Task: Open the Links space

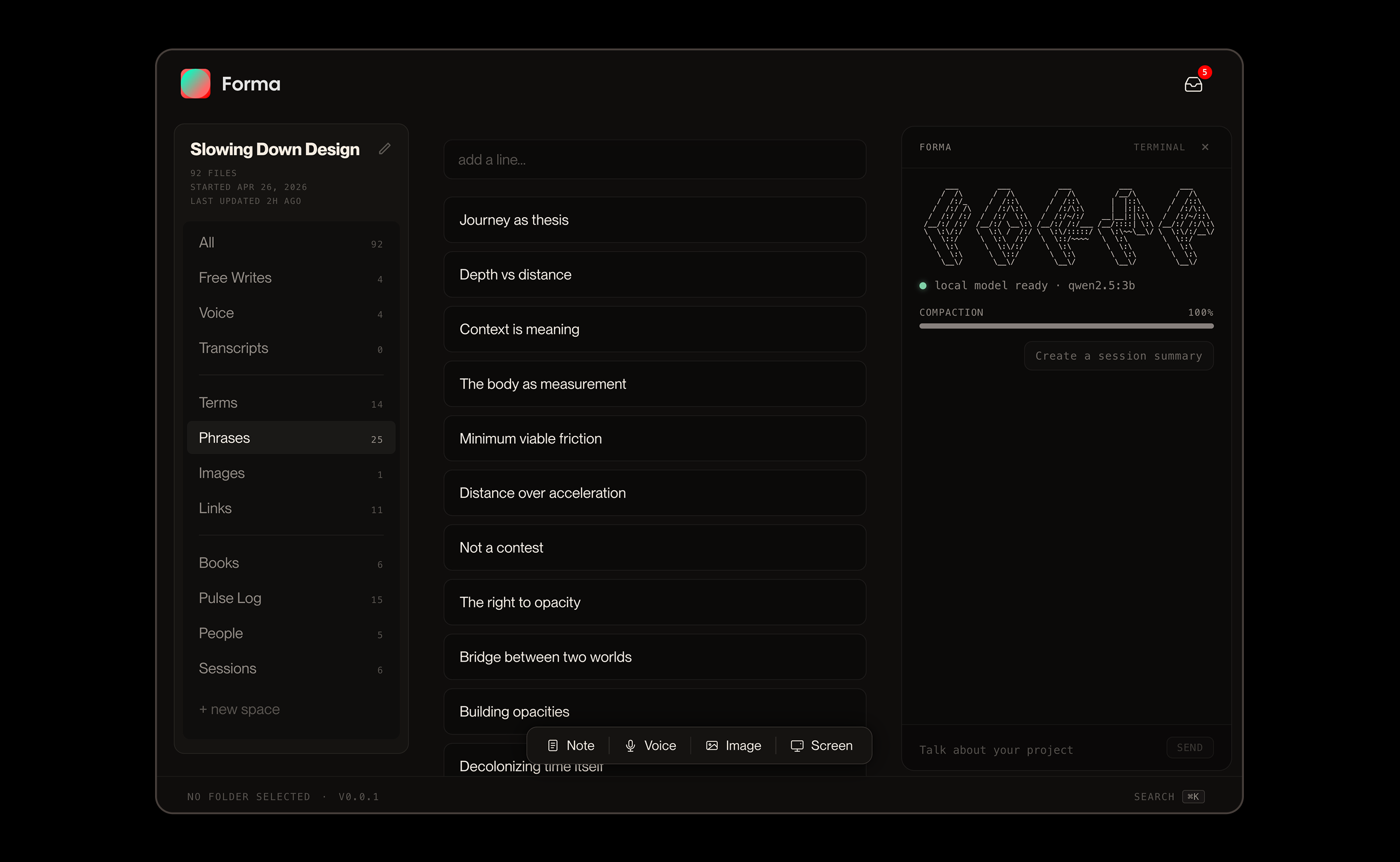Action: click(291, 509)
